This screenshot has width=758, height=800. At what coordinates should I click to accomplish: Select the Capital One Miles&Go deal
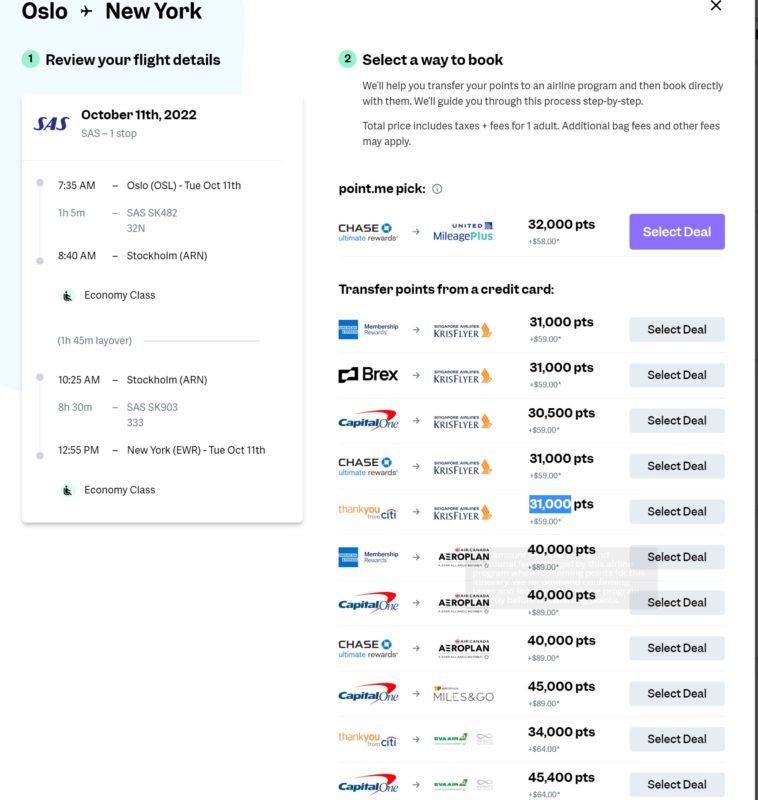(x=677, y=693)
